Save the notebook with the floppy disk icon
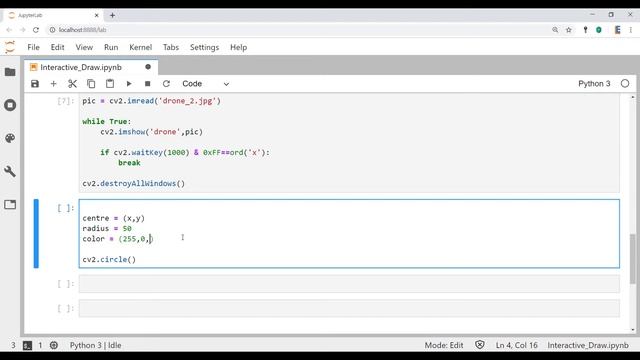 [35, 84]
